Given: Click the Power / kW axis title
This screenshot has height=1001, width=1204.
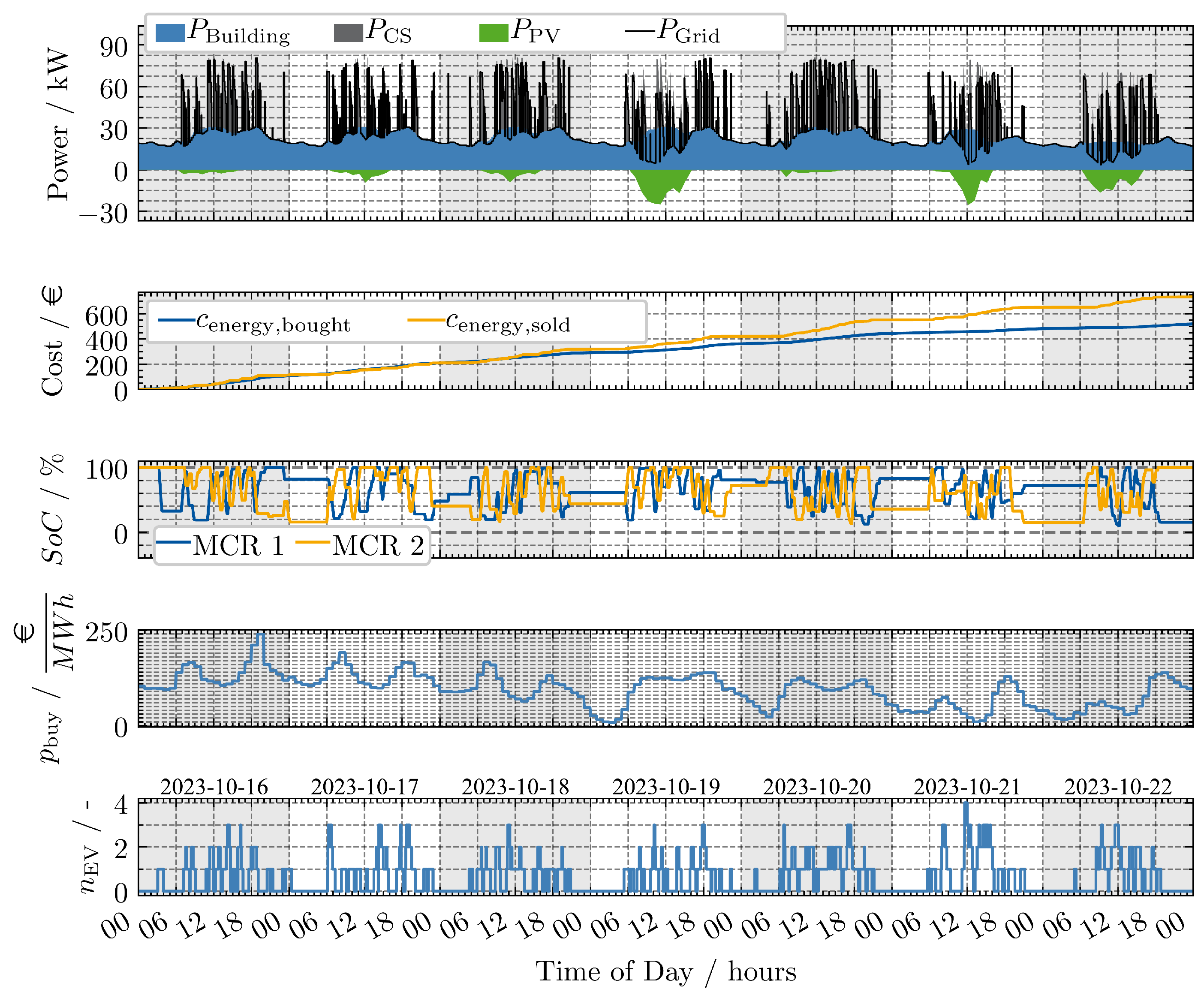Looking at the screenshot, I should point(58,124).
